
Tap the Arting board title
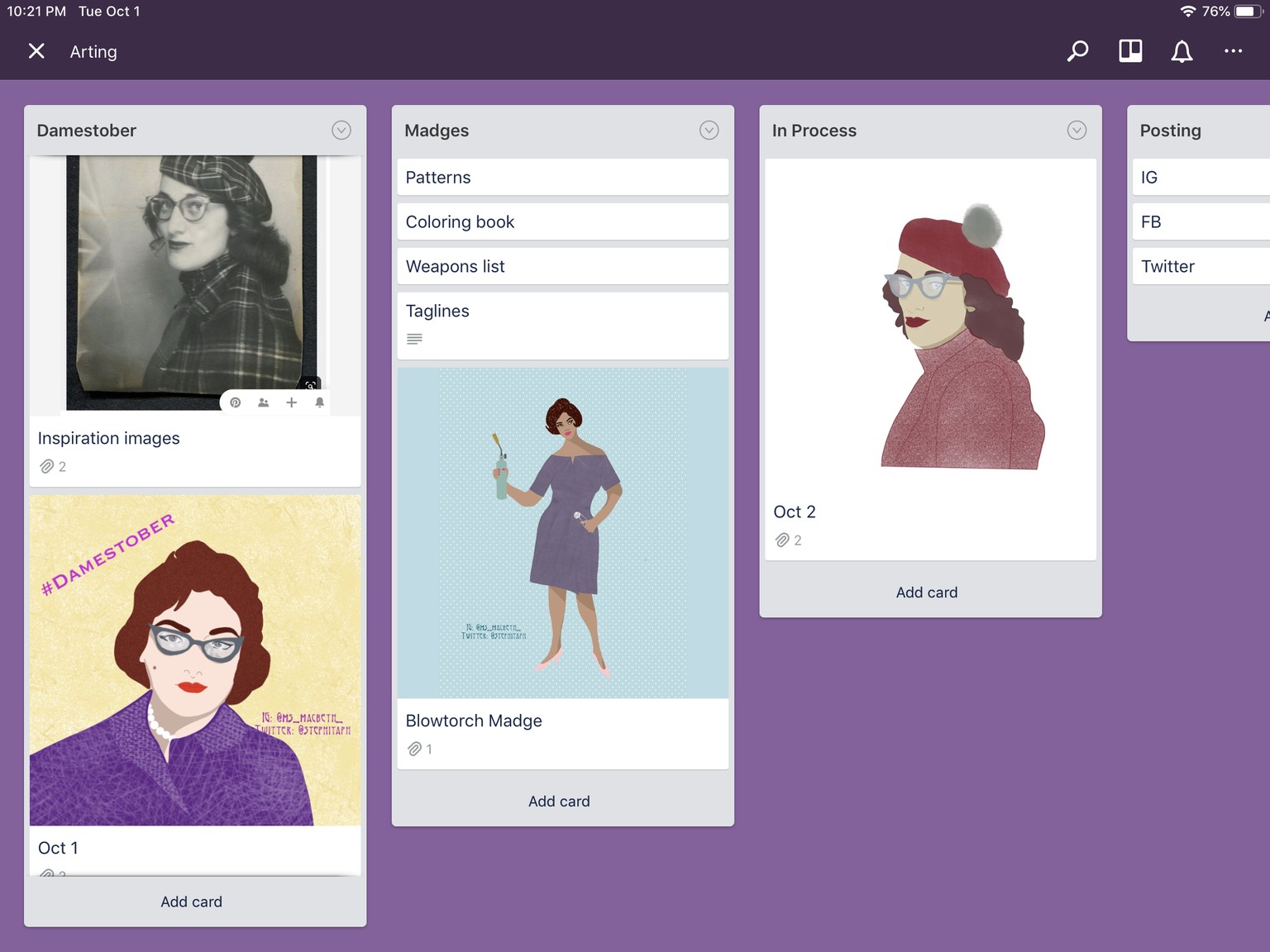pyautogui.click(x=93, y=52)
